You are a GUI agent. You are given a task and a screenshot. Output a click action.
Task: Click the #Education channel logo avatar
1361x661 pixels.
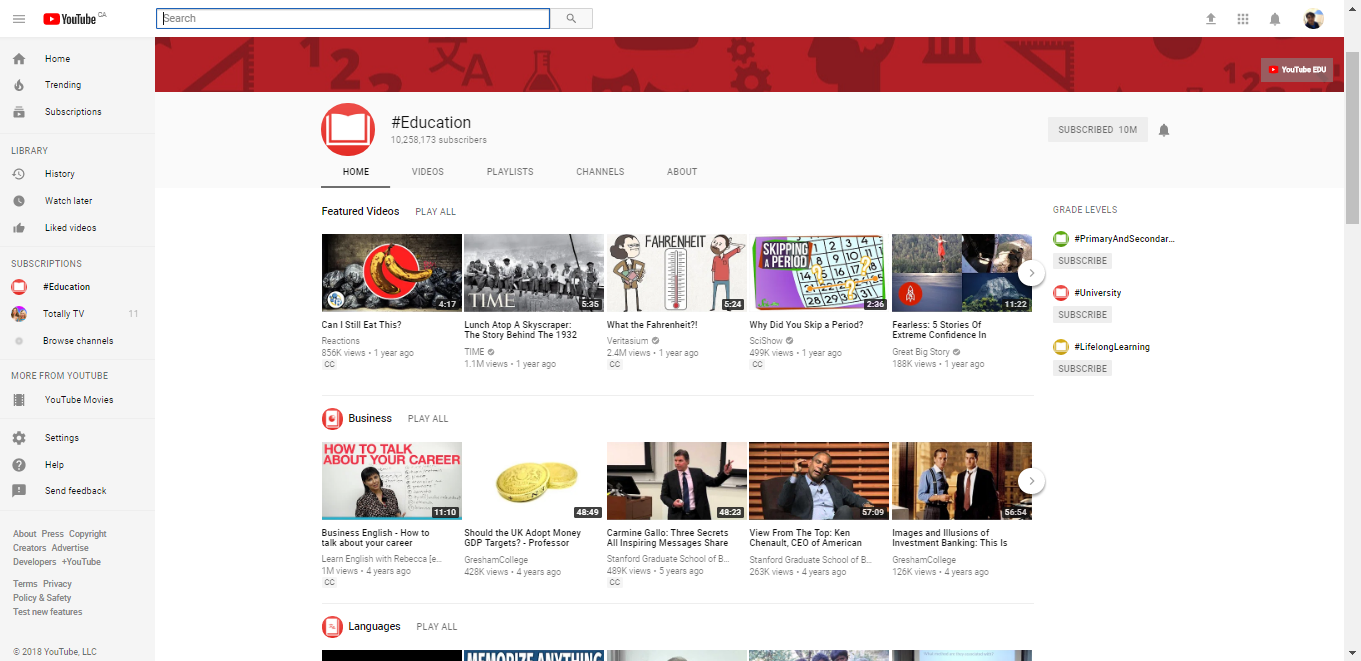[x=348, y=130]
